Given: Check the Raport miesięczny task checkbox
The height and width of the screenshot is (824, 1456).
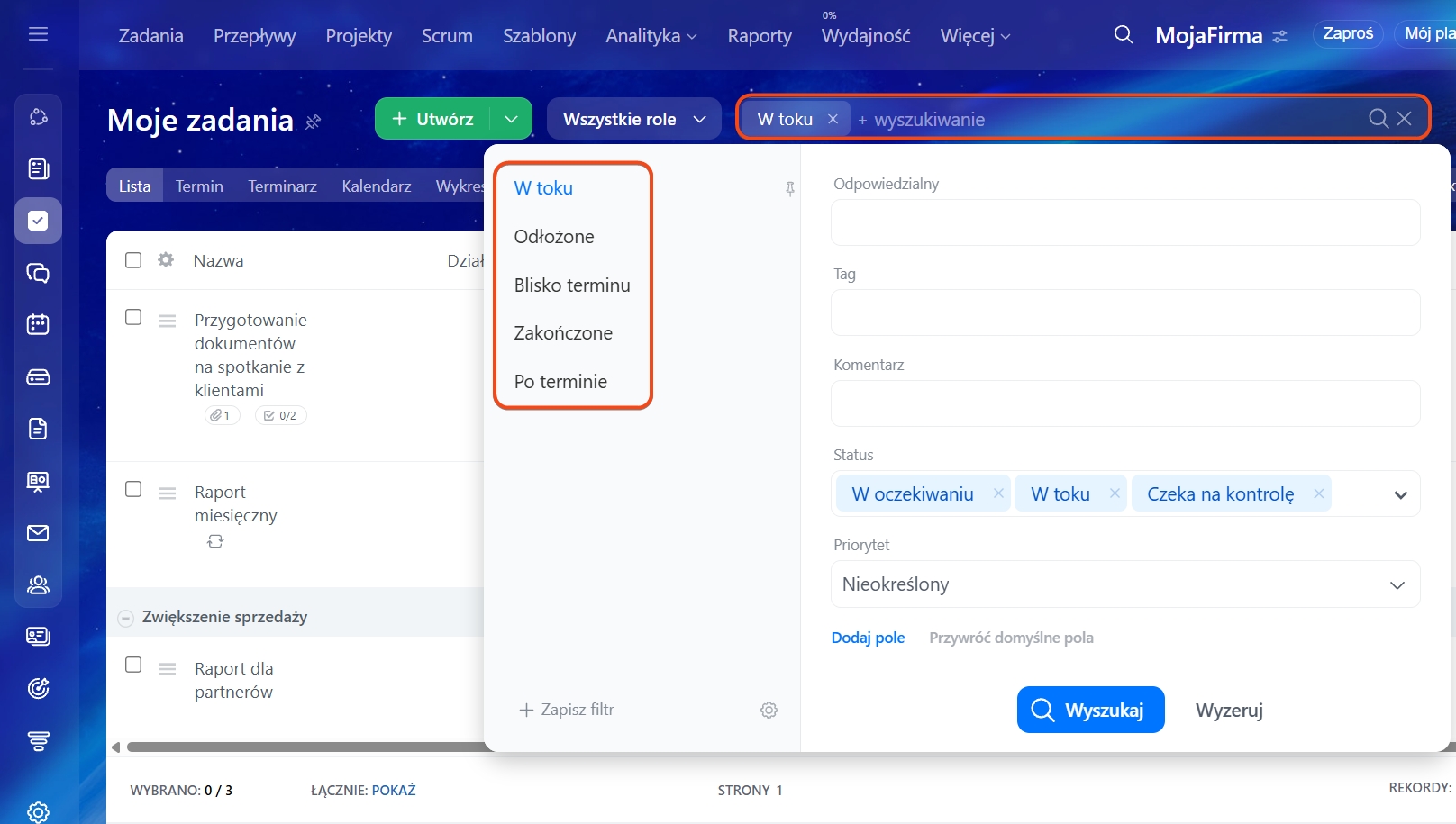Looking at the screenshot, I should [x=133, y=489].
